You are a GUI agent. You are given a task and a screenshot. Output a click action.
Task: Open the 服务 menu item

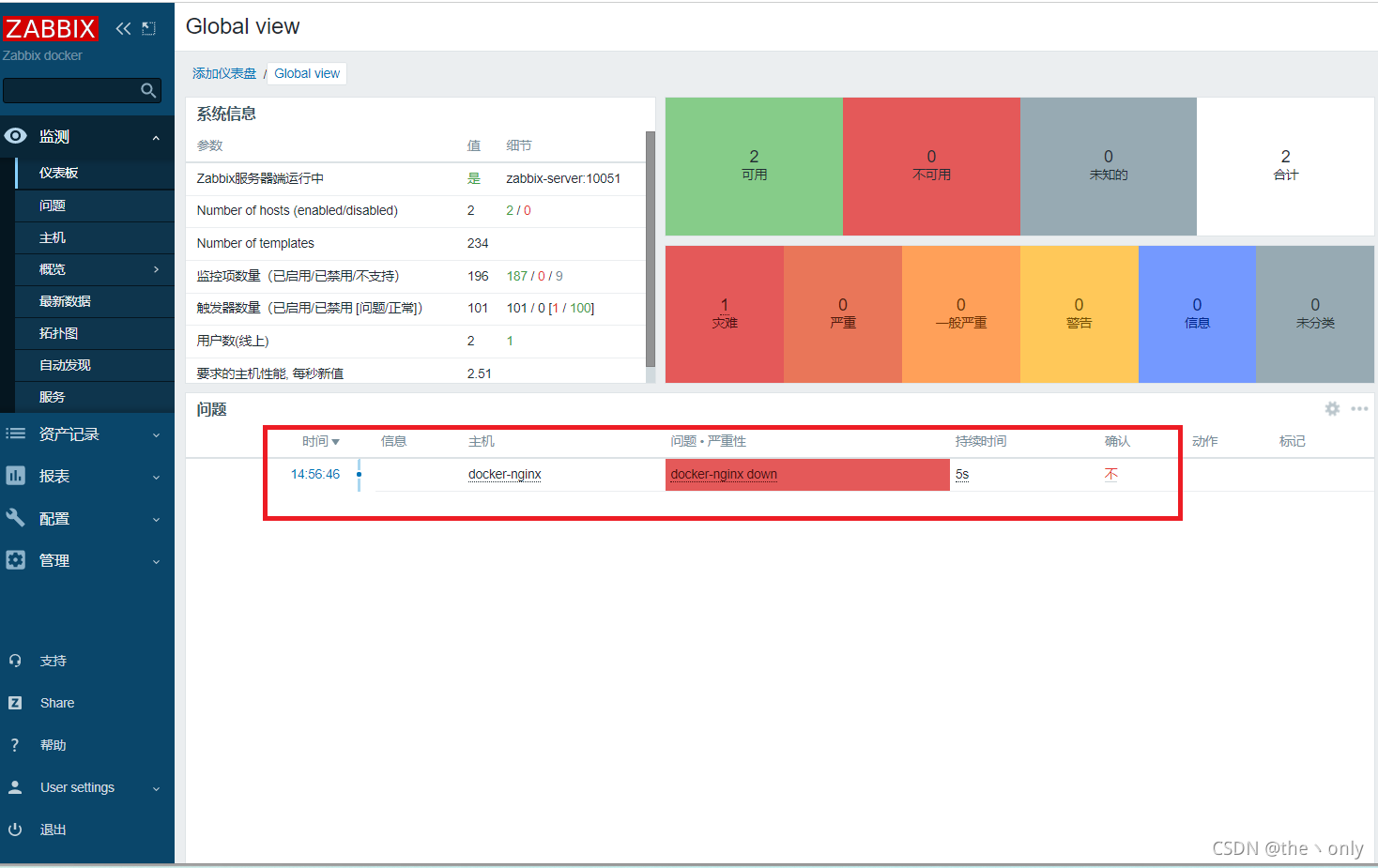click(53, 397)
